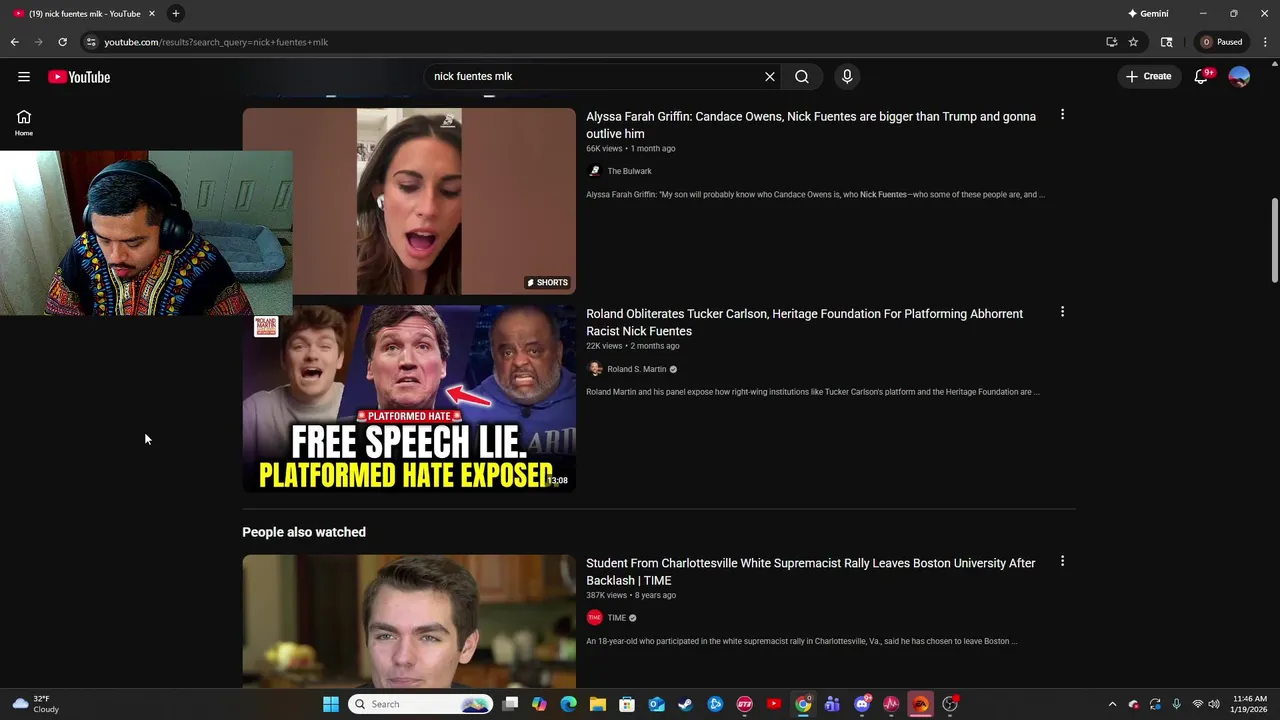Viewport: 1280px width, 720px height.
Task: Open the Wi-Fi network tray icon
Action: pos(1197,704)
